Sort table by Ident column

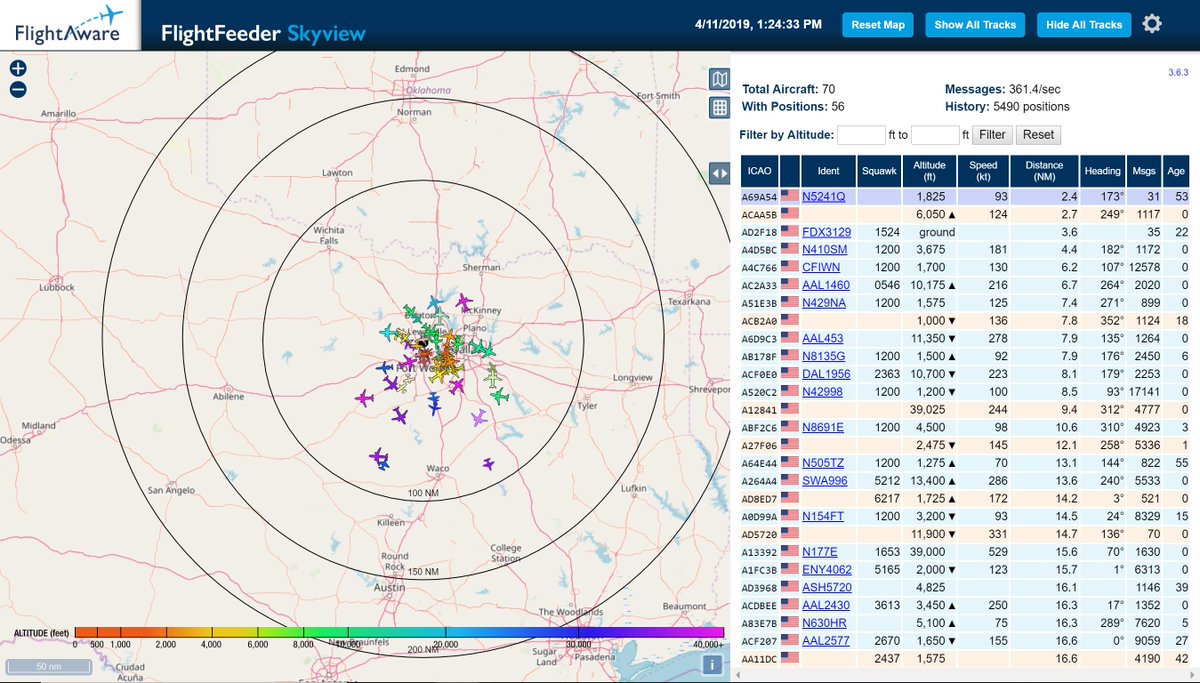(x=828, y=171)
